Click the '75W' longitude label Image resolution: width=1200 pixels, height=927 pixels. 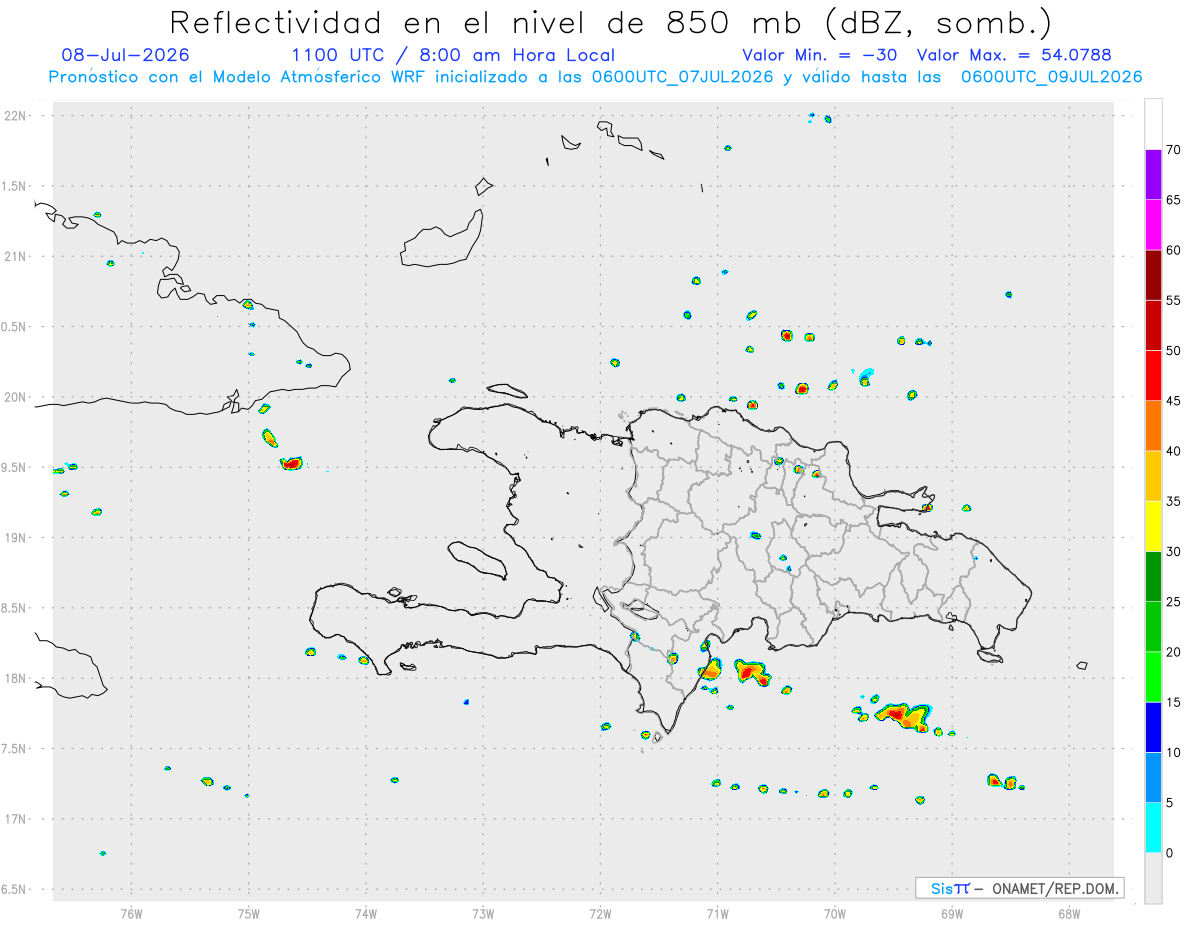(x=249, y=912)
